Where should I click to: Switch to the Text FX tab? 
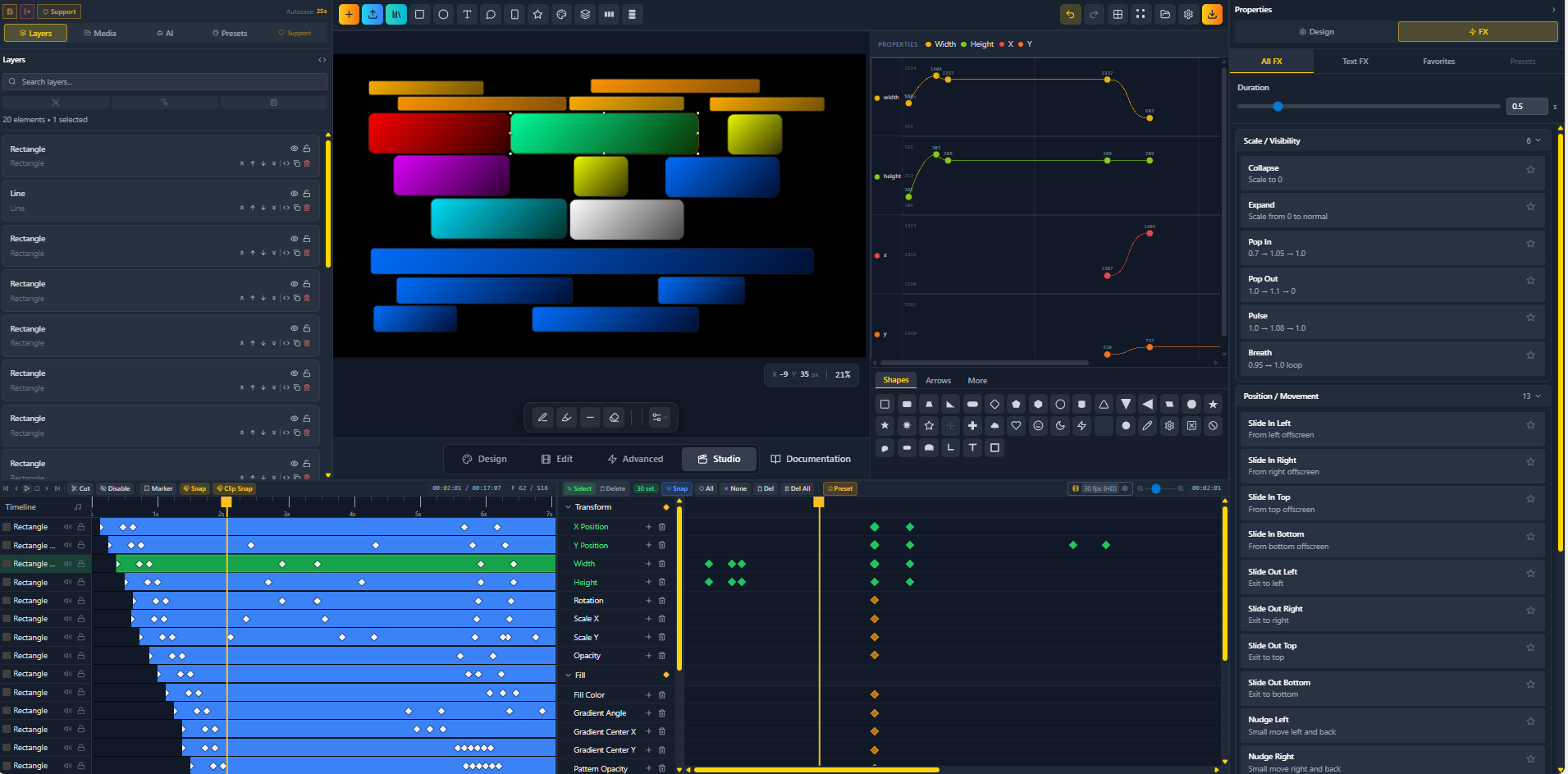1355,61
